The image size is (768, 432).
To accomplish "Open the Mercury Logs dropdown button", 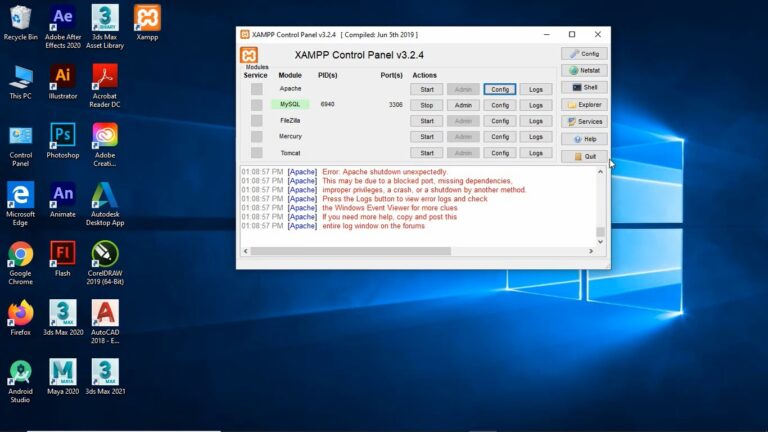I will tap(536, 137).
